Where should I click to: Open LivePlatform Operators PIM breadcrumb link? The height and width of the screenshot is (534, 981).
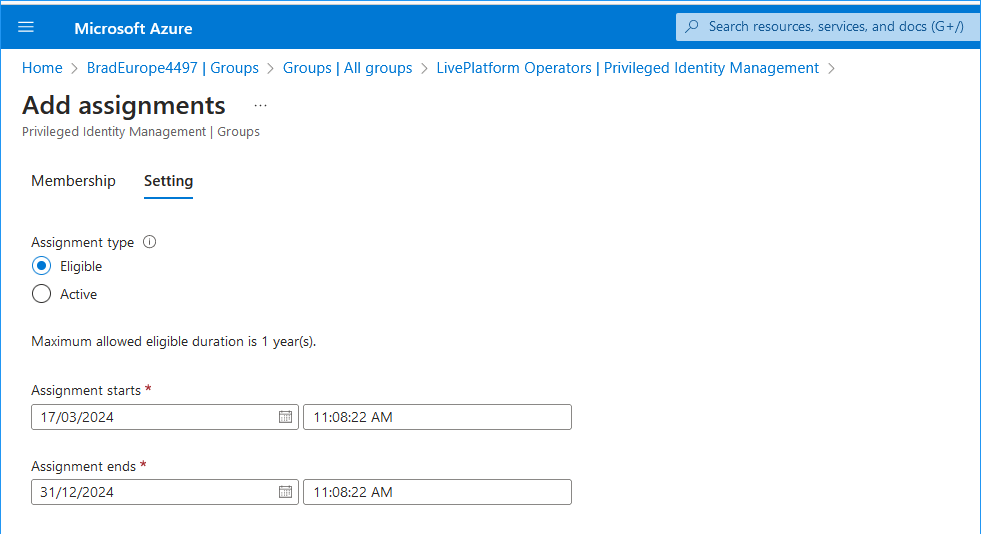pyautogui.click(x=627, y=68)
